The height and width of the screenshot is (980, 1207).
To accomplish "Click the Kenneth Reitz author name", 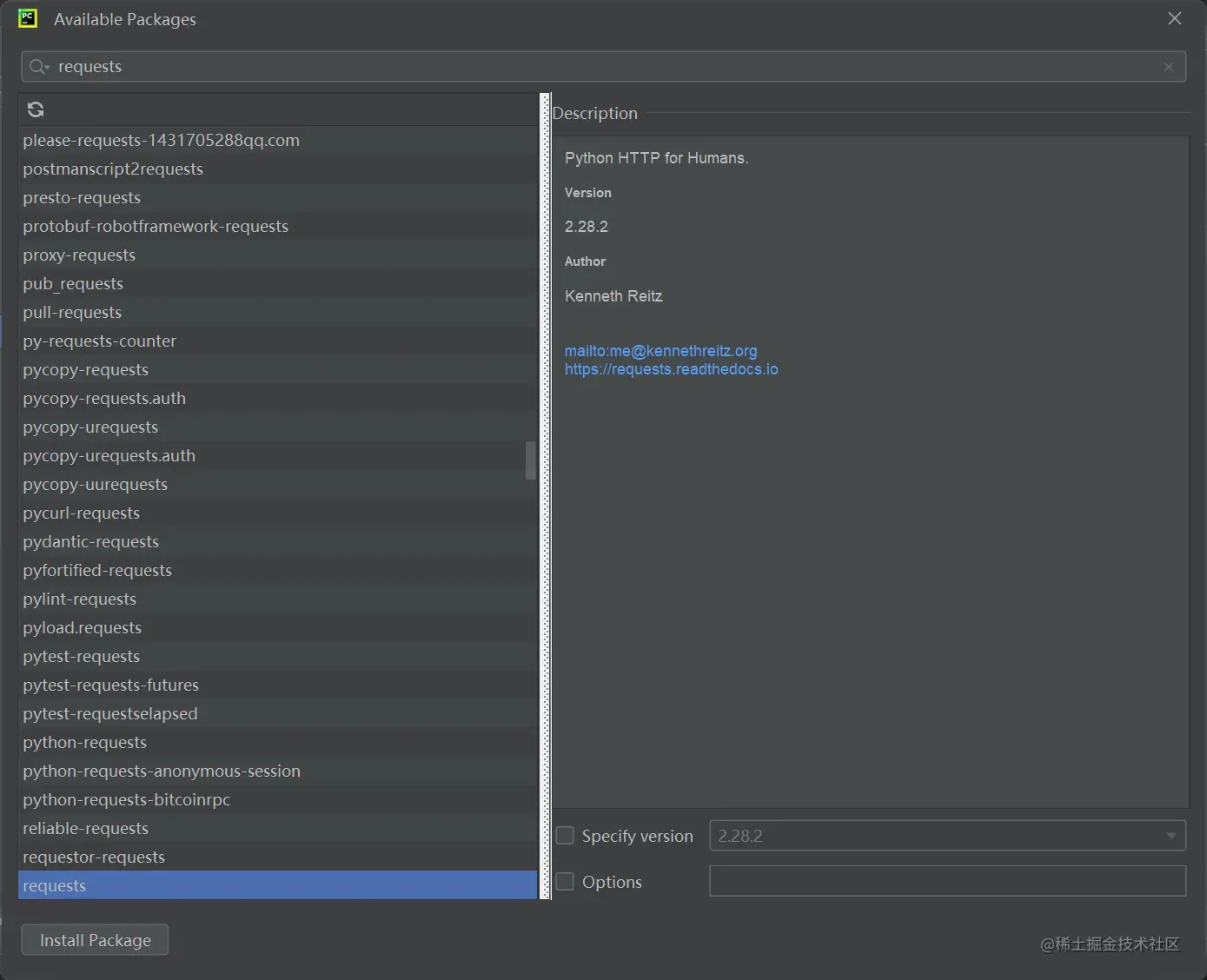I will pyautogui.click(x=613, y=296).
